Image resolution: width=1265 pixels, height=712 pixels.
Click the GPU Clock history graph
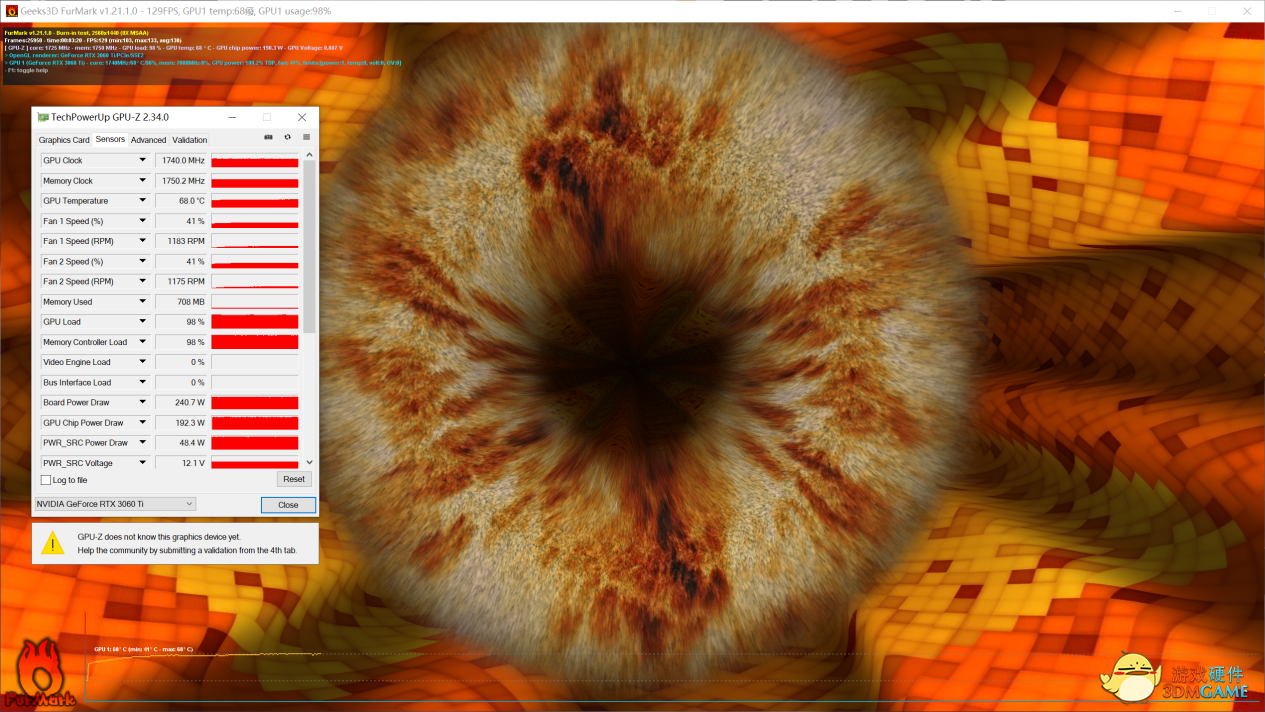point(255,160)
